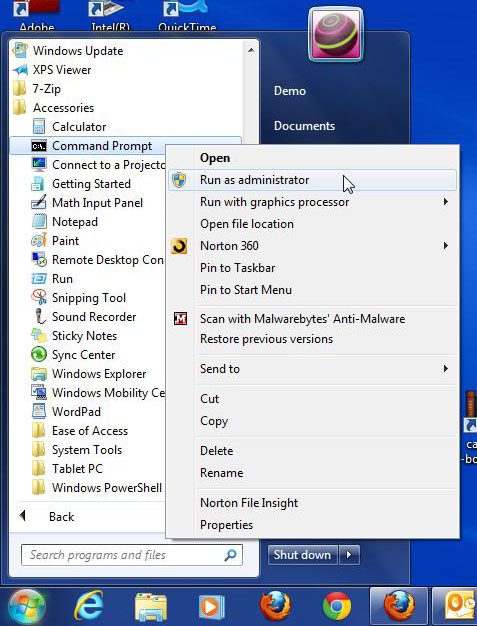Click the Notepad icon
This screenshot has width=477, height=626.
[39, 222]
